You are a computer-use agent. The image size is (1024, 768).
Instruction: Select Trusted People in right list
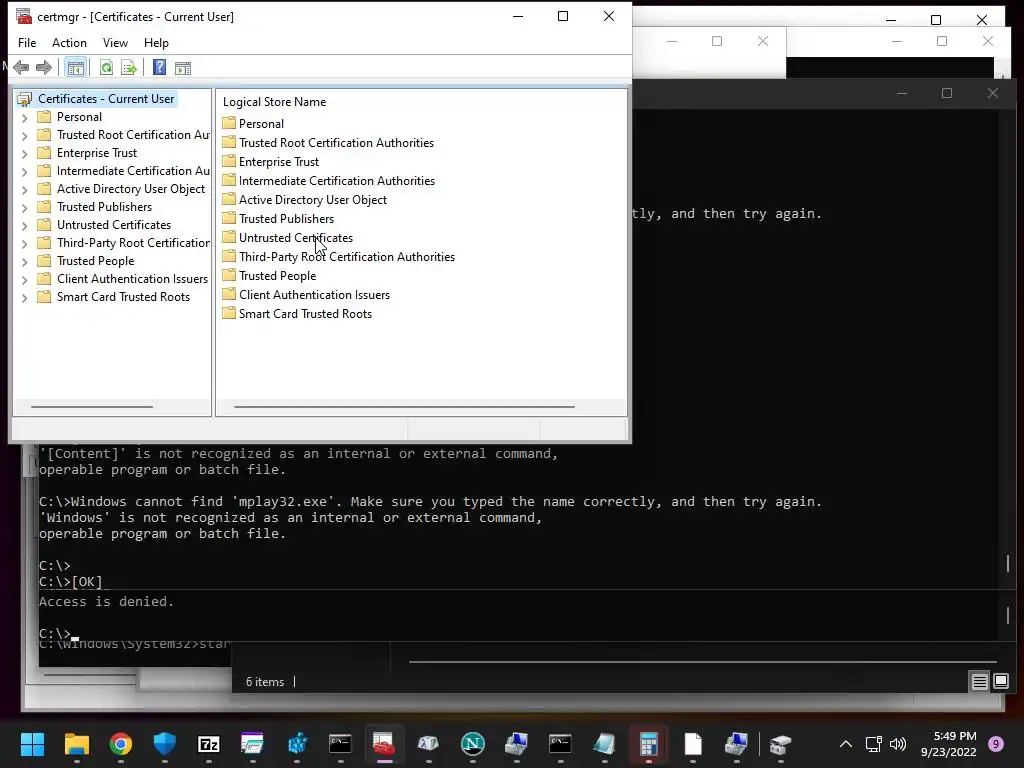coord(278,275)
